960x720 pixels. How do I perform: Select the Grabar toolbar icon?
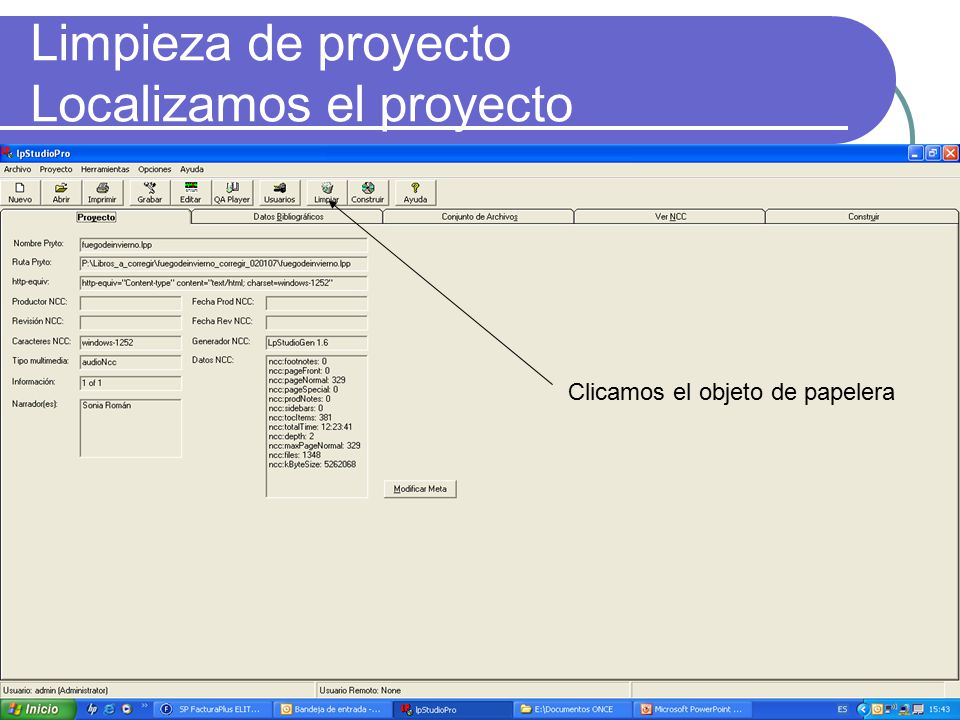point(149,193)
